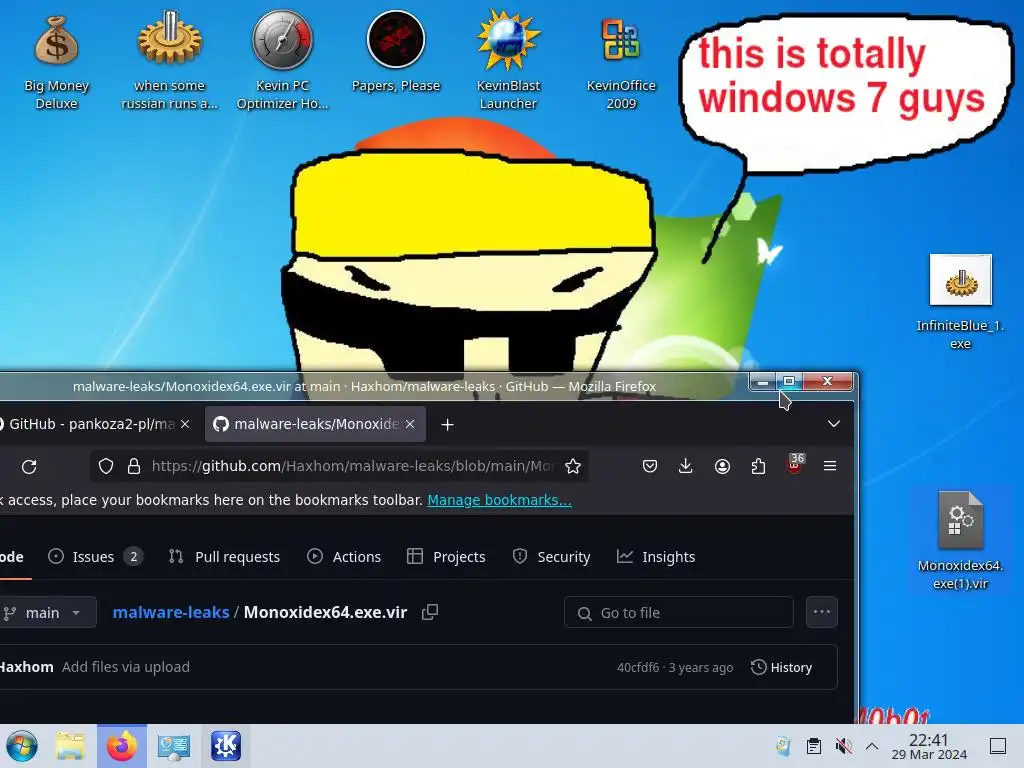Open the Insights tab
1024x768 pixels.
click(x=656, y=556)
